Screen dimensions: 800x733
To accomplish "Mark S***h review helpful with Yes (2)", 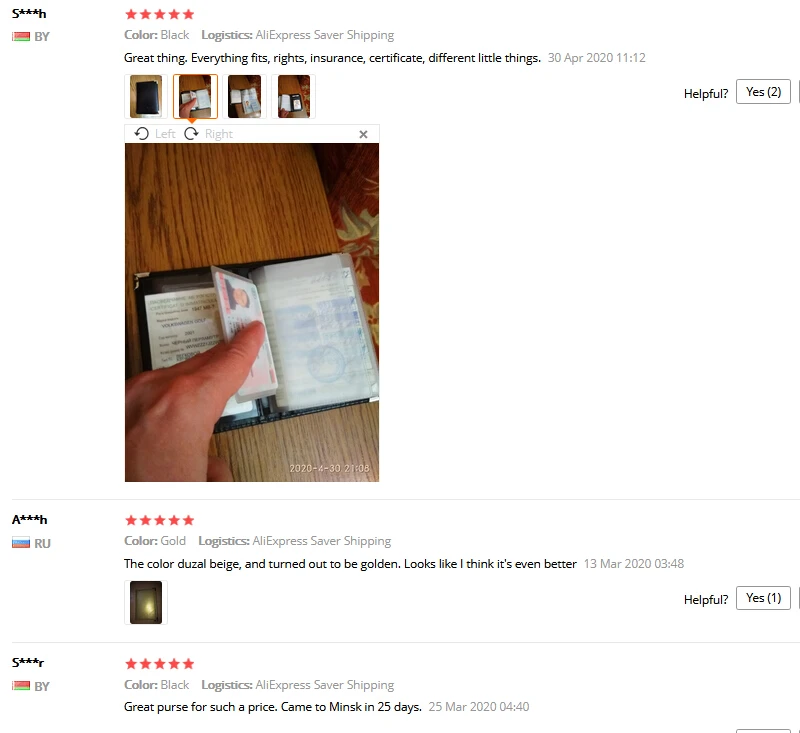I will [763, 92].
